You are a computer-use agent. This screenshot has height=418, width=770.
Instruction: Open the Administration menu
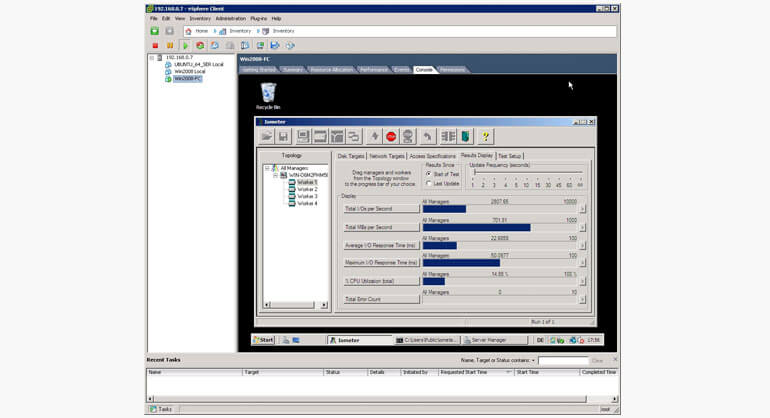[230, 18]
